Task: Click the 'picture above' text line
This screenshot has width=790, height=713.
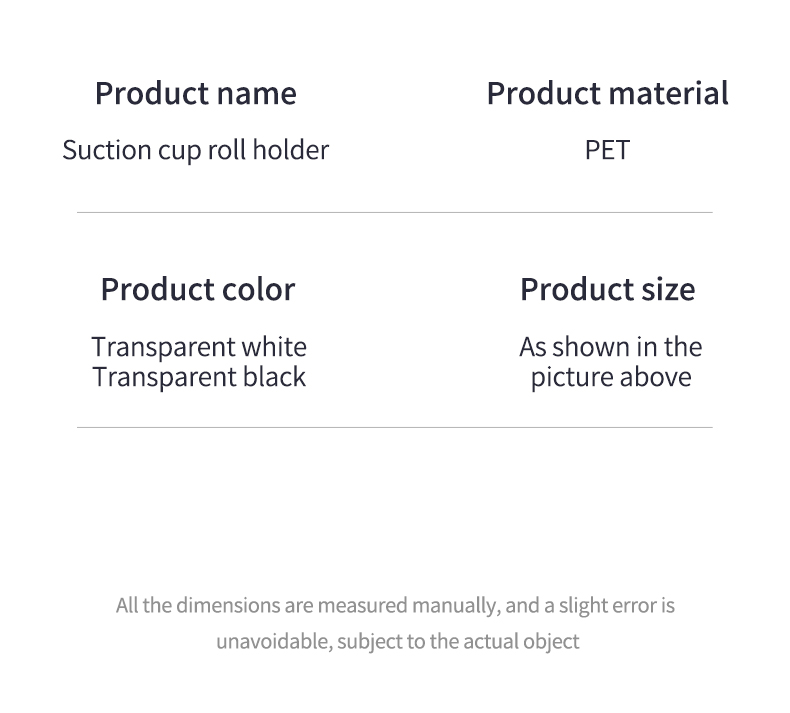Action: 610,377
